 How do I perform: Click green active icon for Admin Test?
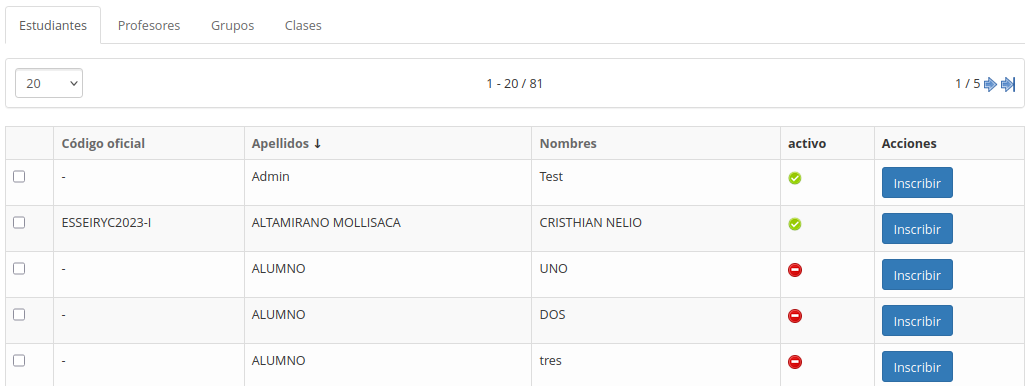point(795,178)
